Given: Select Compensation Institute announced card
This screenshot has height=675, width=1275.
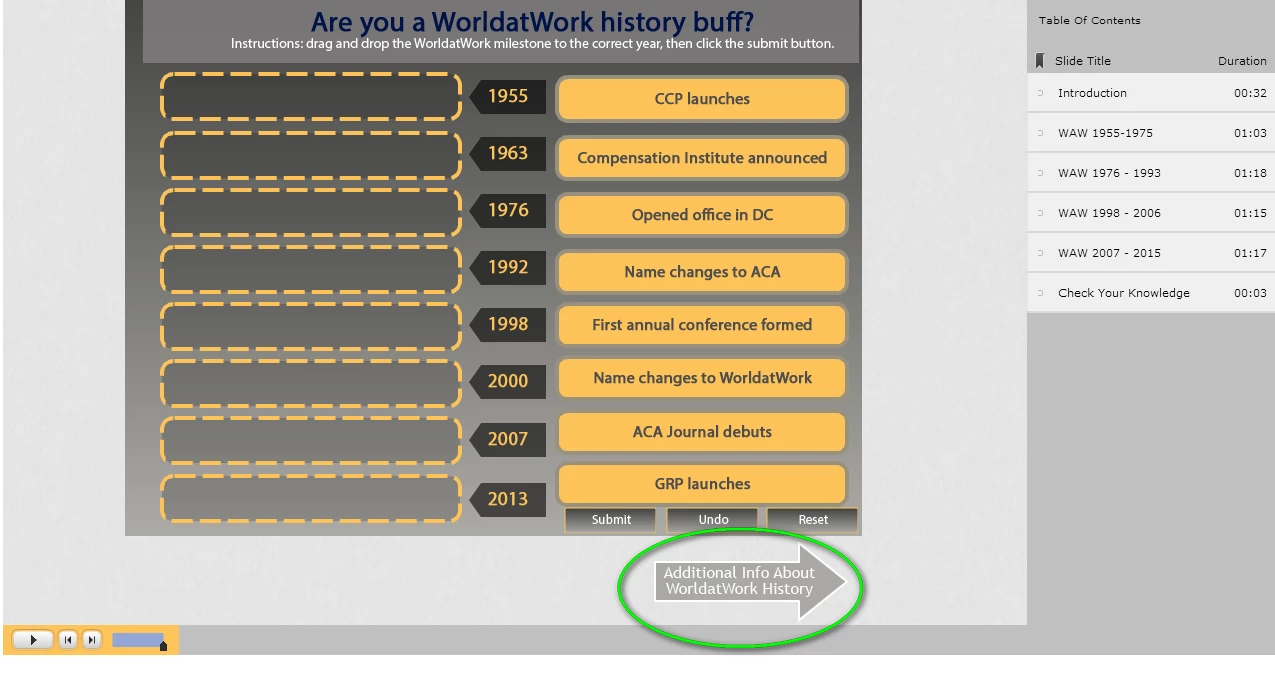Looking at the screenshot, I should [702, 158].
